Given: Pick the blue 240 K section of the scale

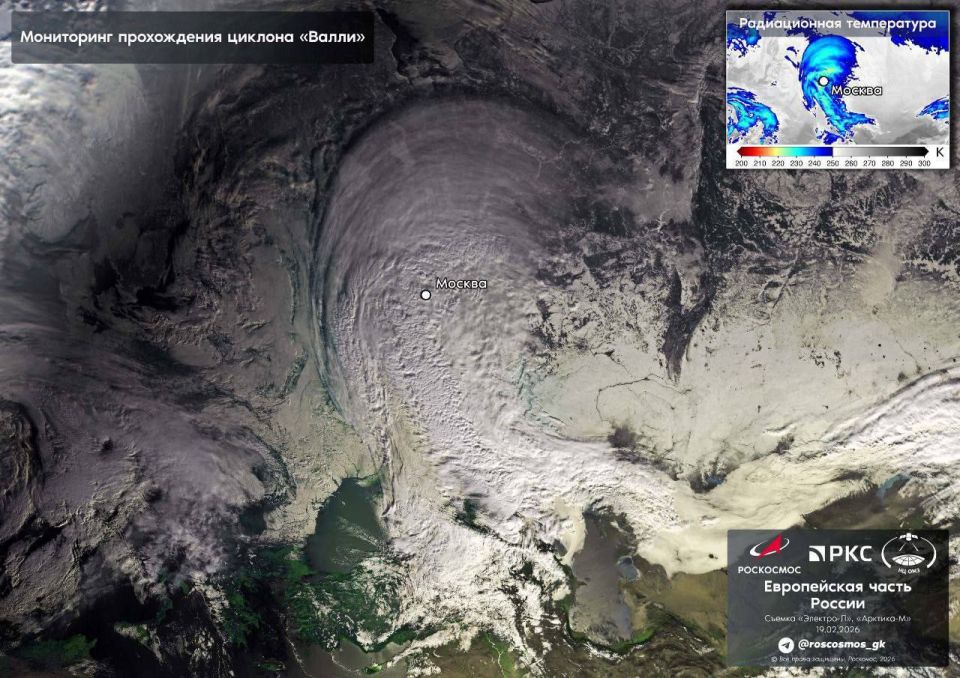Looking at the screenshot, I should click(x=814, y=151).
